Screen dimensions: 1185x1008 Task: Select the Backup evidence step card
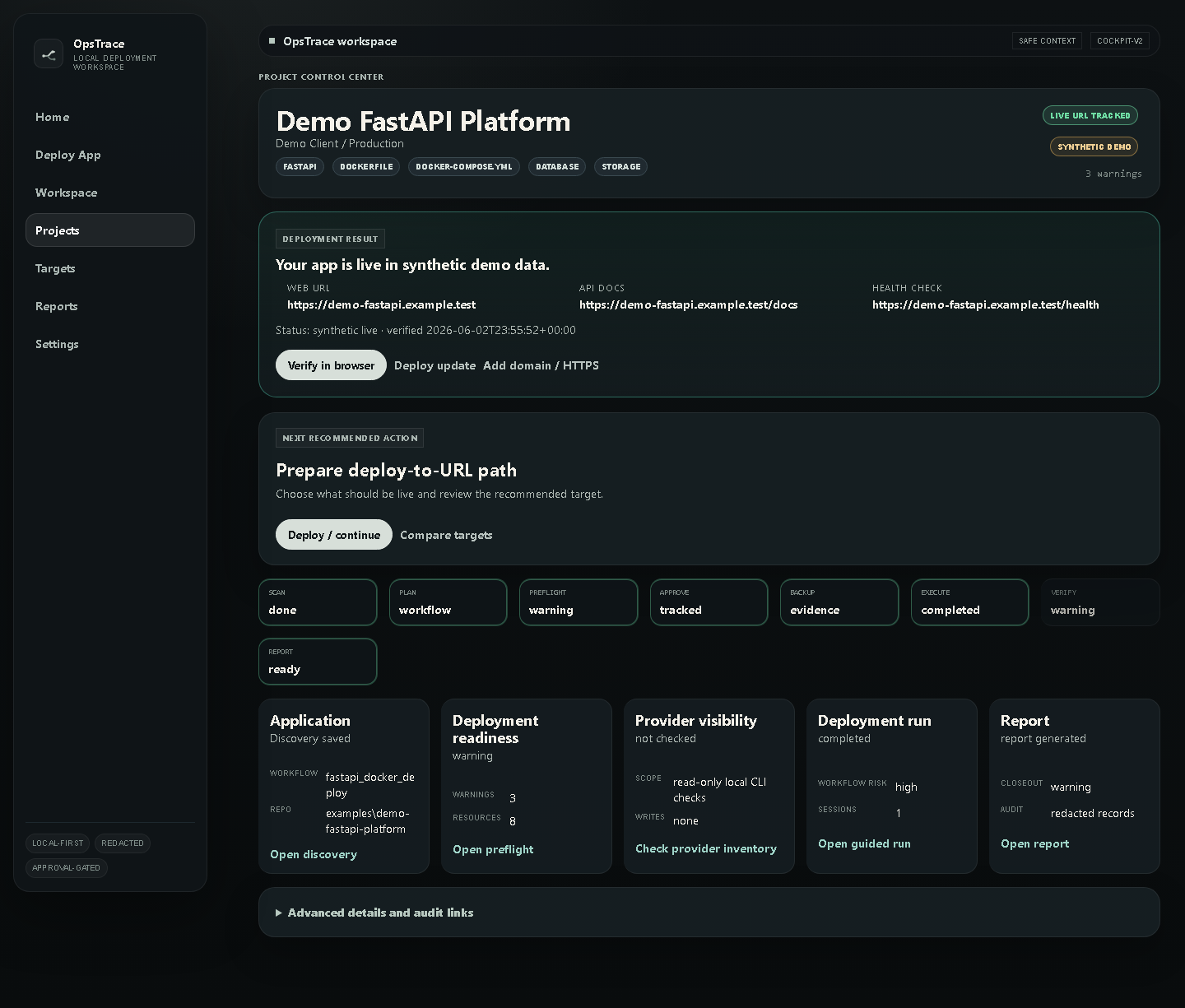click(x=839, y=602)
